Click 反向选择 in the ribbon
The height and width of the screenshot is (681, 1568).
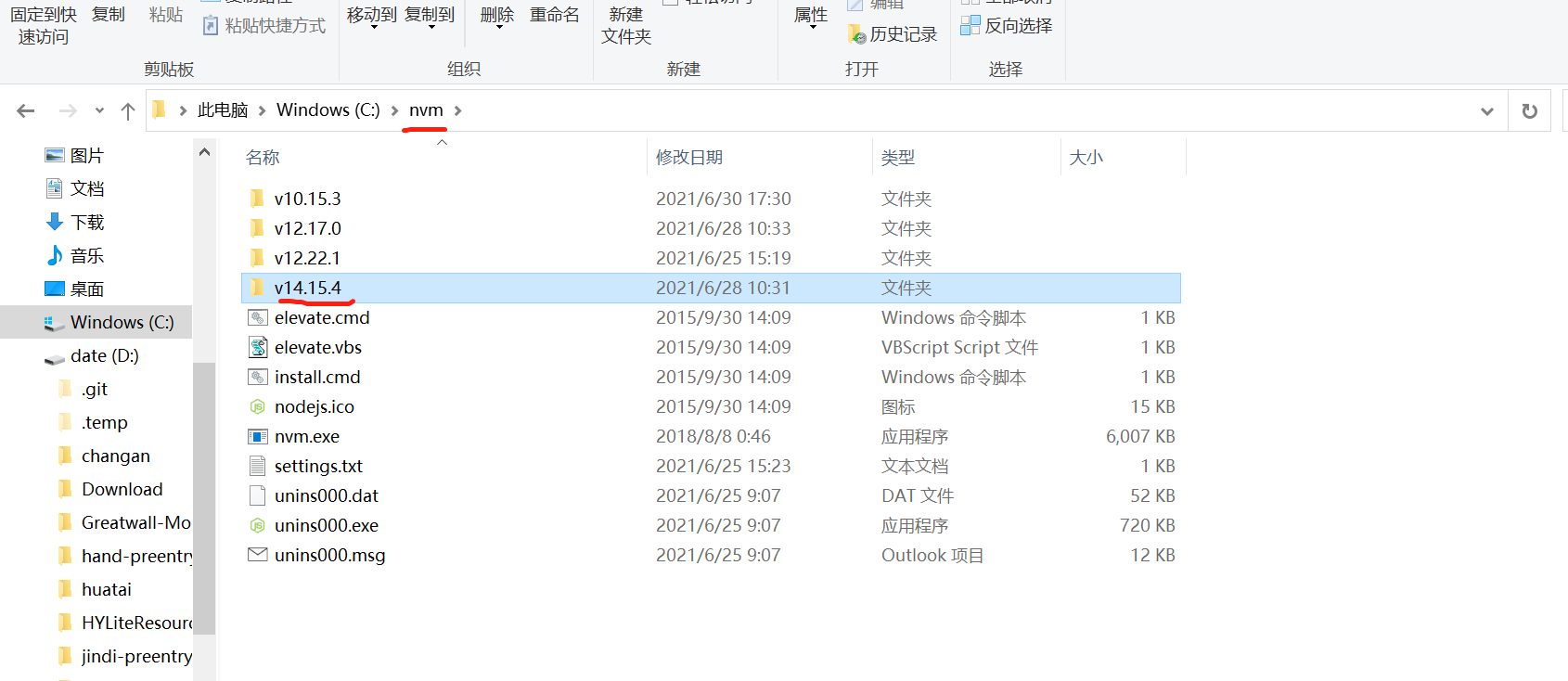coord(1007,25)
